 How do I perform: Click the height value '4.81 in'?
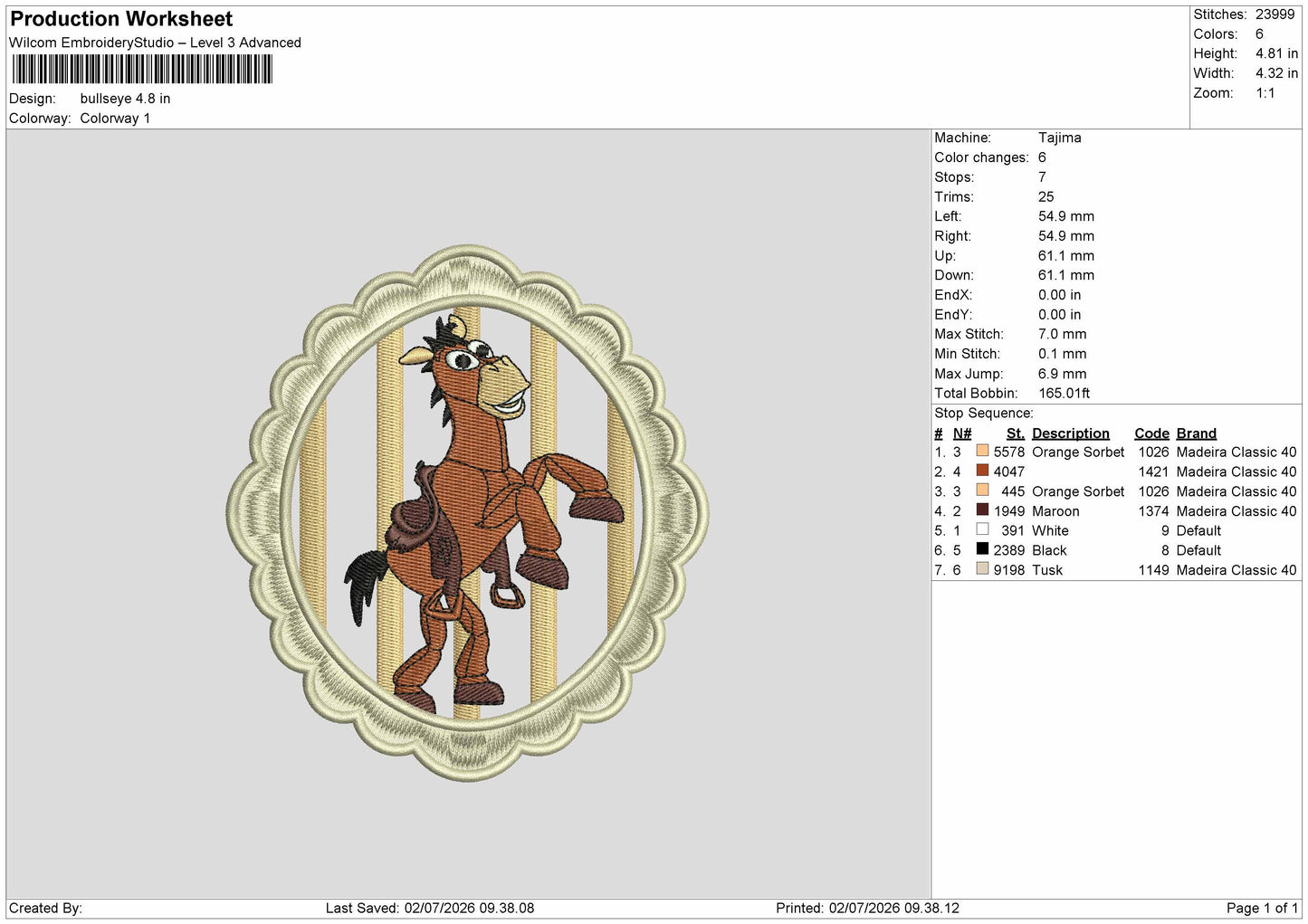point(1276,54)
